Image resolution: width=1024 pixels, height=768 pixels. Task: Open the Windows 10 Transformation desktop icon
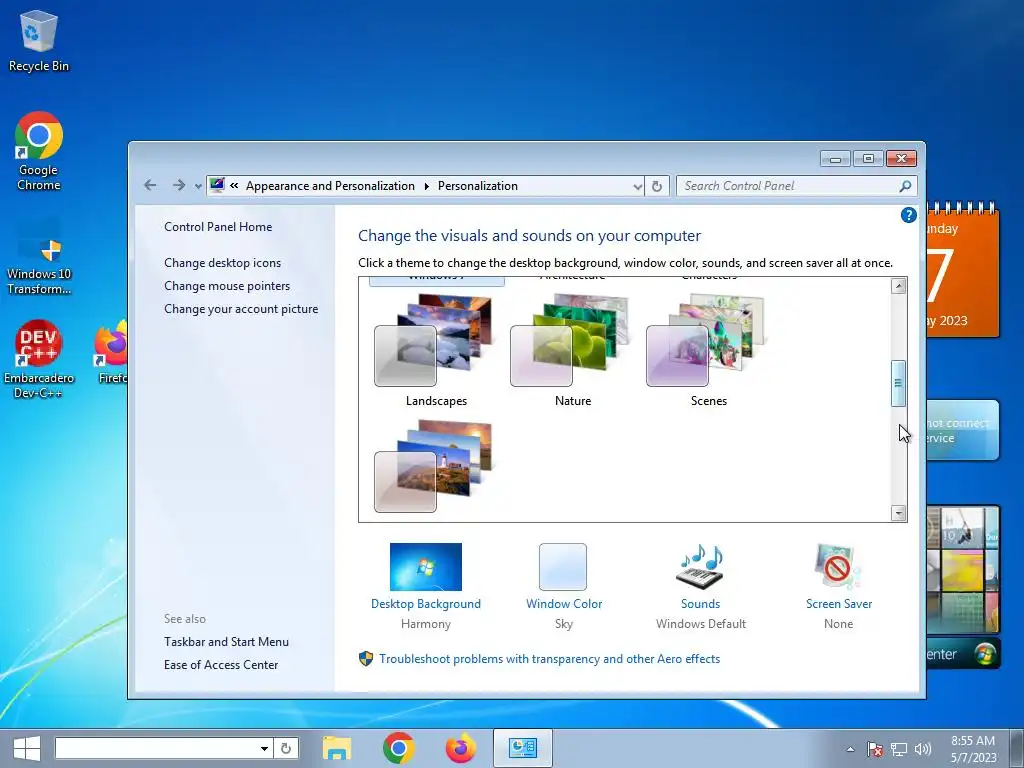(x=39, y=257)
